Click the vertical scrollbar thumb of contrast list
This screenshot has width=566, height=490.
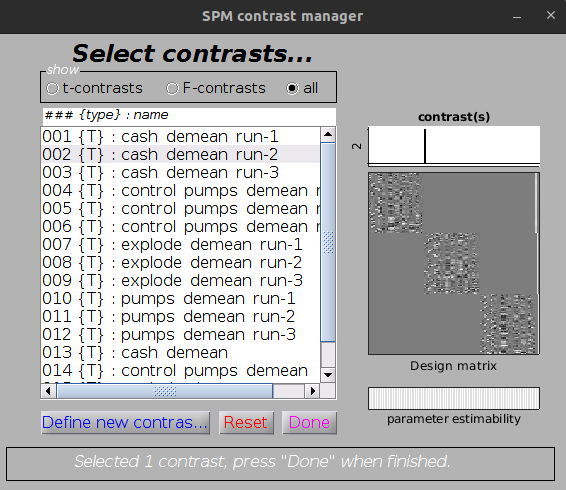tap(328, 242)
